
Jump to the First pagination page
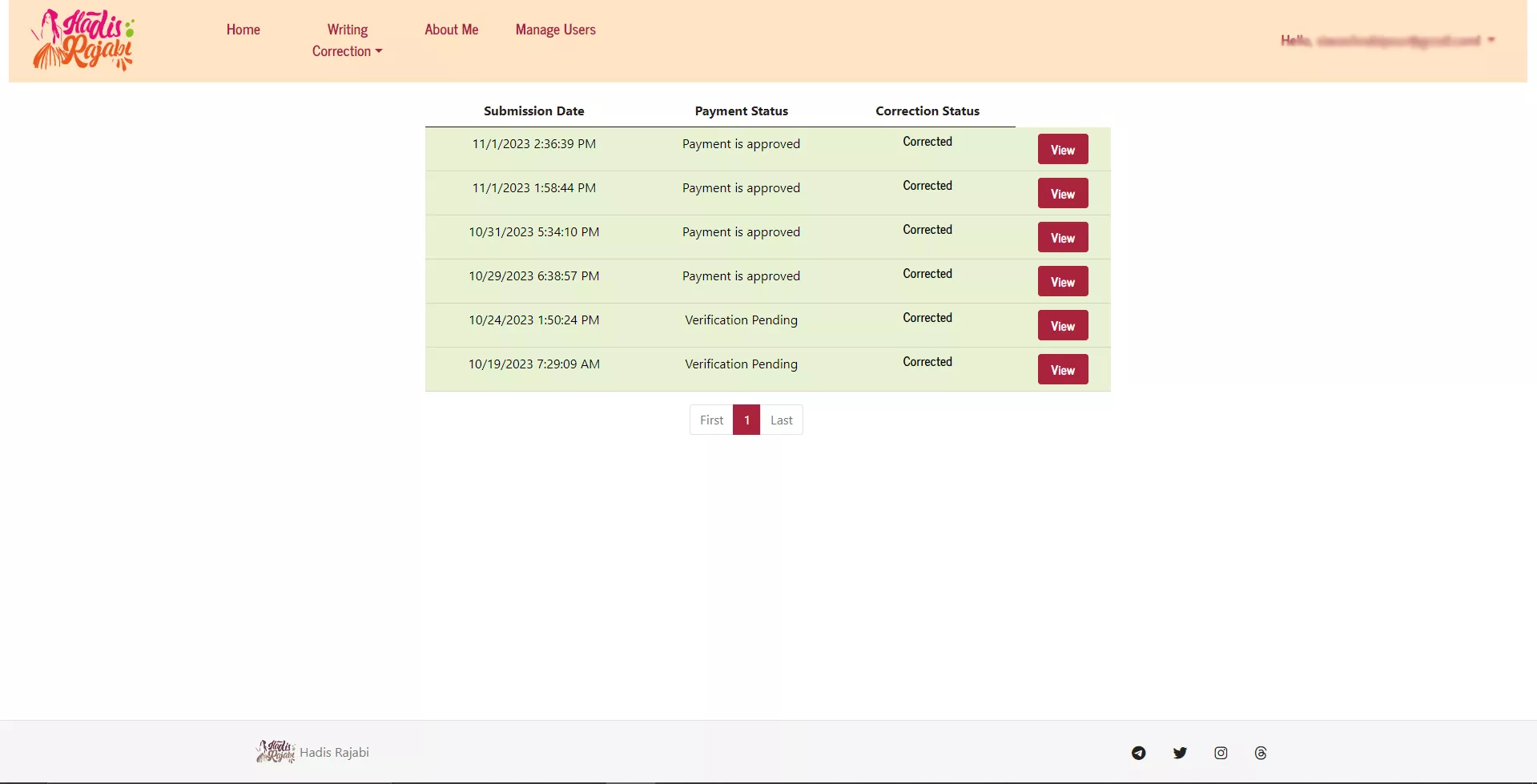tap(711, 420)
